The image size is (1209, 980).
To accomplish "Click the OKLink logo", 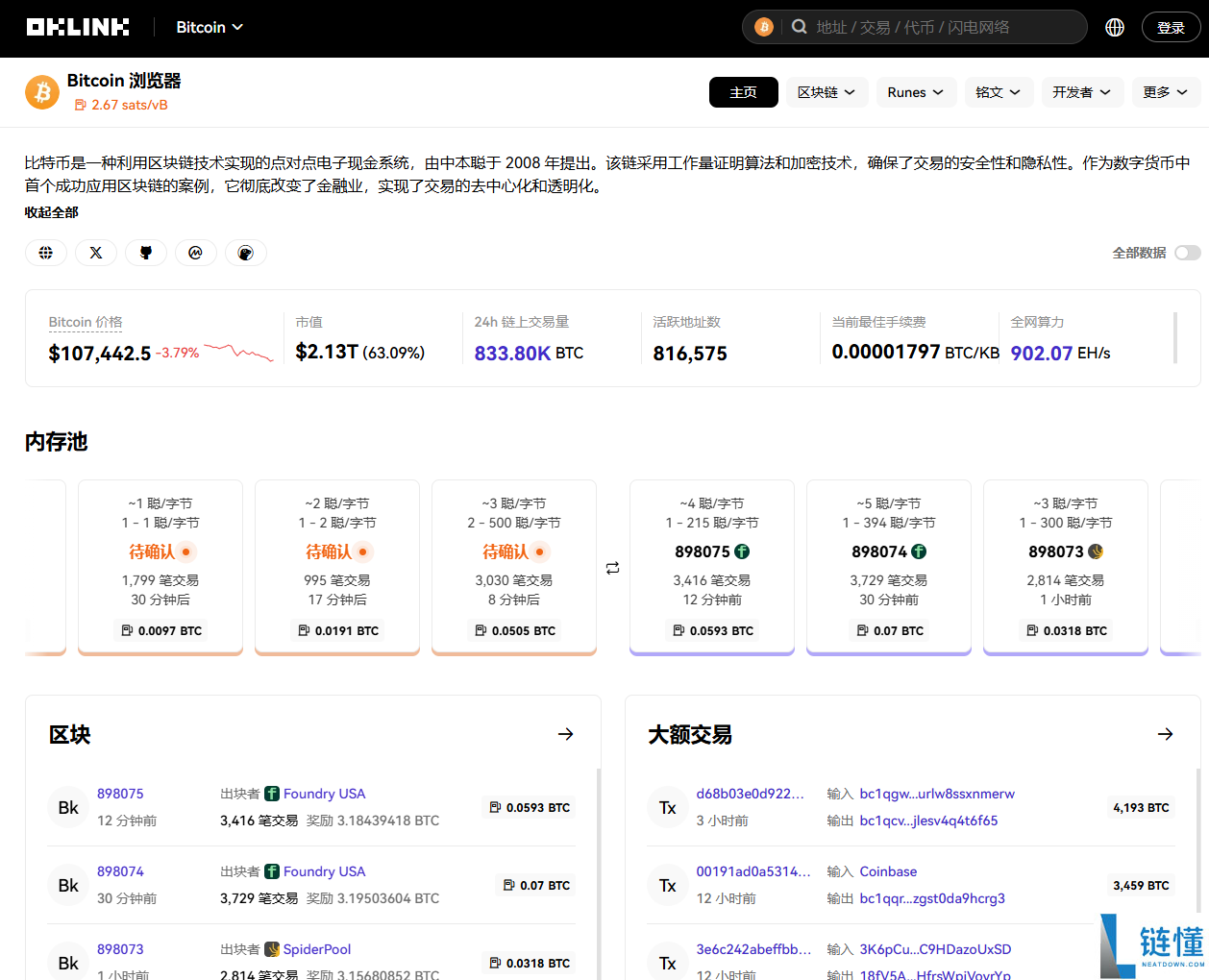I will click(78, 27).
